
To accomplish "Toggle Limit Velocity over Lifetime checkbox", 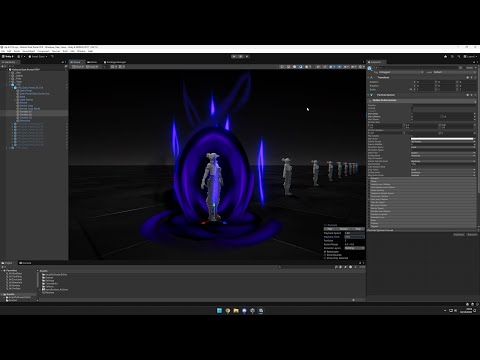I will 369,187.
